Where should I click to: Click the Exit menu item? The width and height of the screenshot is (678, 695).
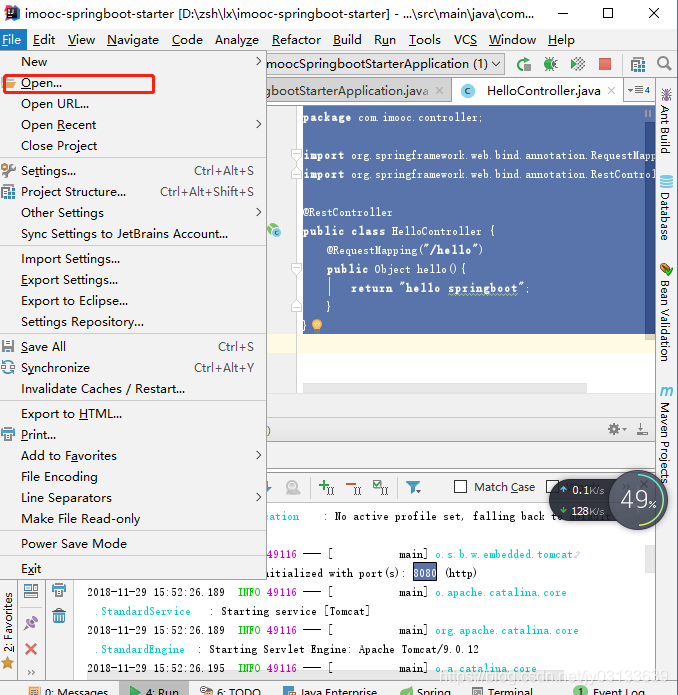coord(133,569)
